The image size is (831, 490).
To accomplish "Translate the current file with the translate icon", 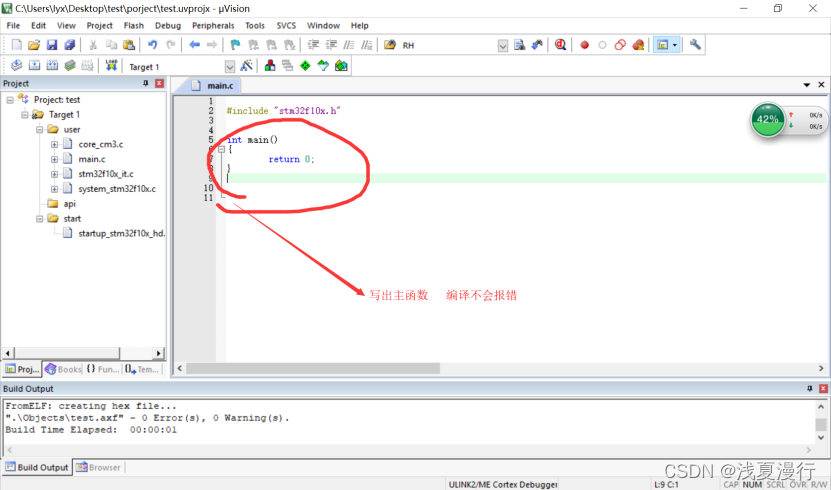I will coord(16,66).
